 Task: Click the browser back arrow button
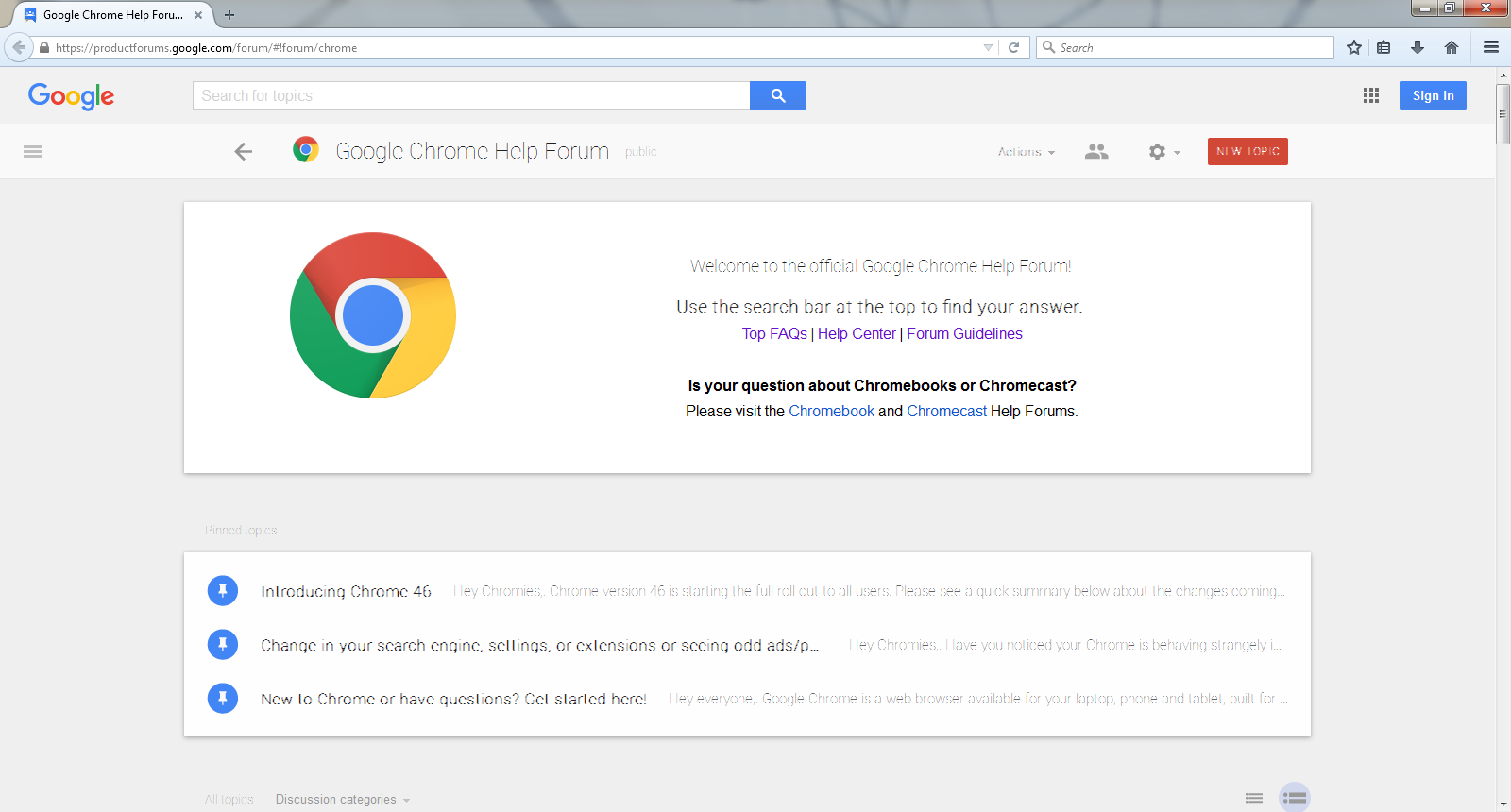(19, 47)
